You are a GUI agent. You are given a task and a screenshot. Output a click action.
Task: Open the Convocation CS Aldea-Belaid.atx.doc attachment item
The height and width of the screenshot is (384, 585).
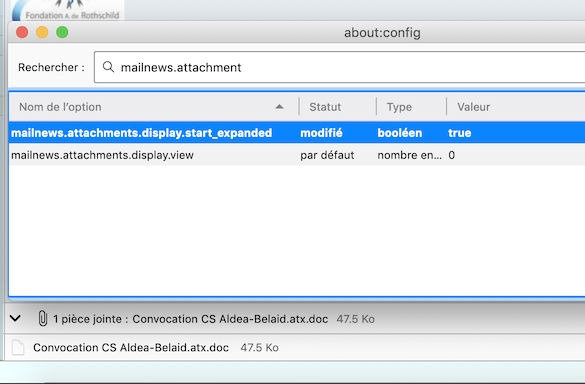click(131, 347)
